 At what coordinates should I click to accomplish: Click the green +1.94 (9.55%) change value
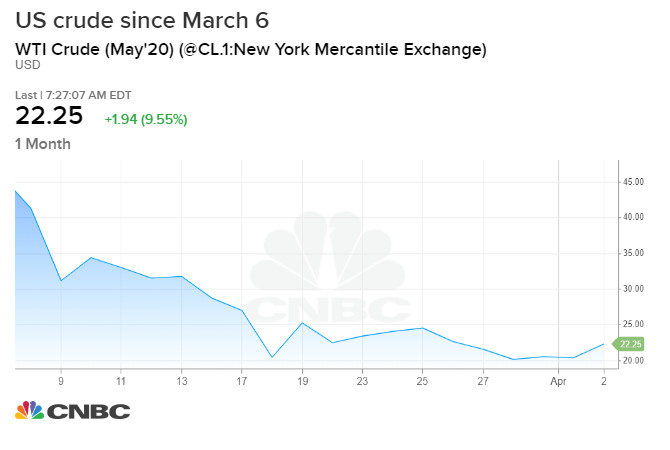[145, 119]
